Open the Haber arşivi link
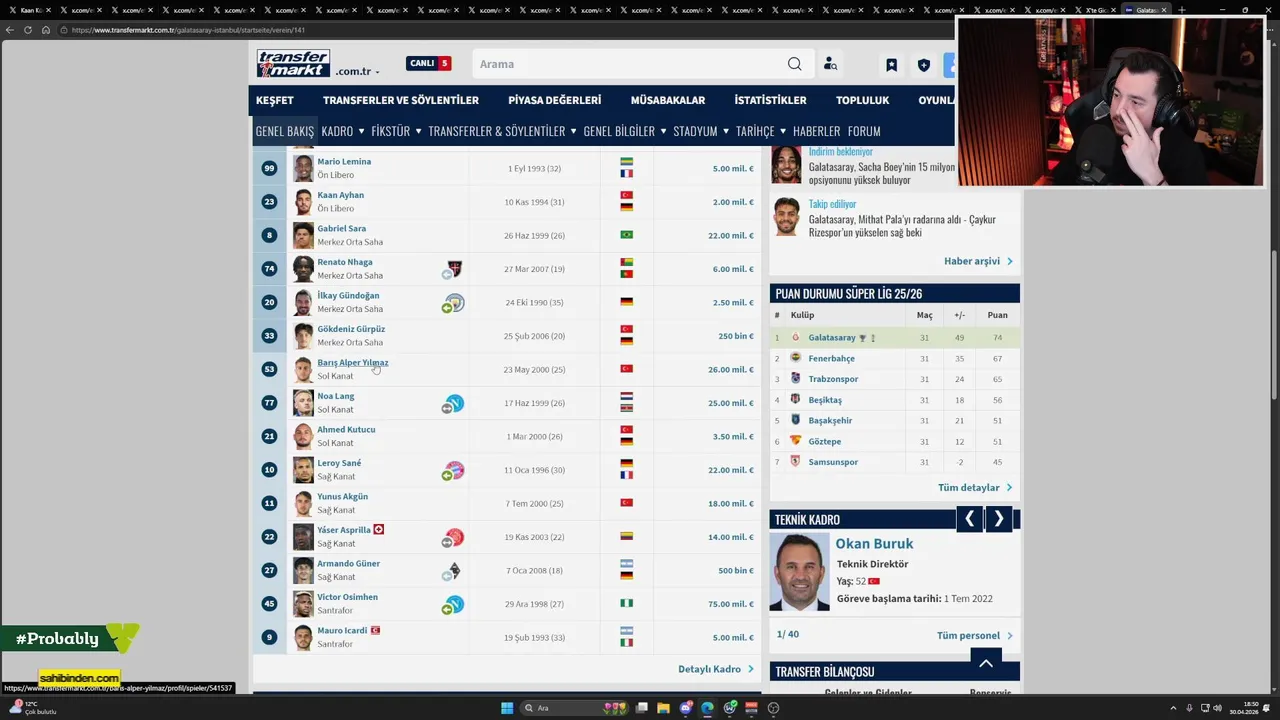The width and height of the screenshot is (1280, 720). (x=978, y=261)
